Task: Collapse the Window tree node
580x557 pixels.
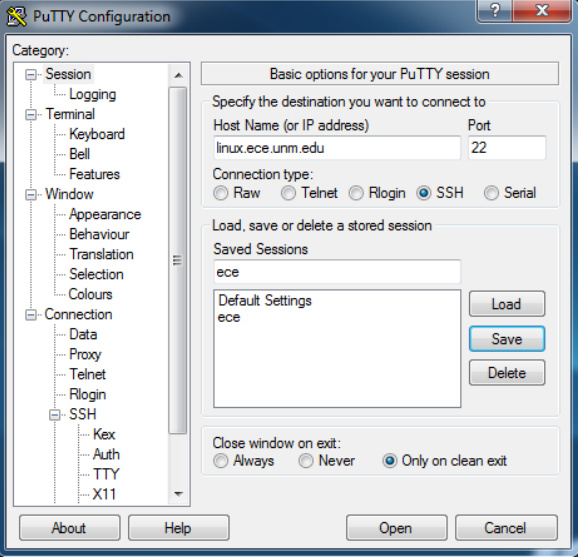Action: click(x=31, y=195)
